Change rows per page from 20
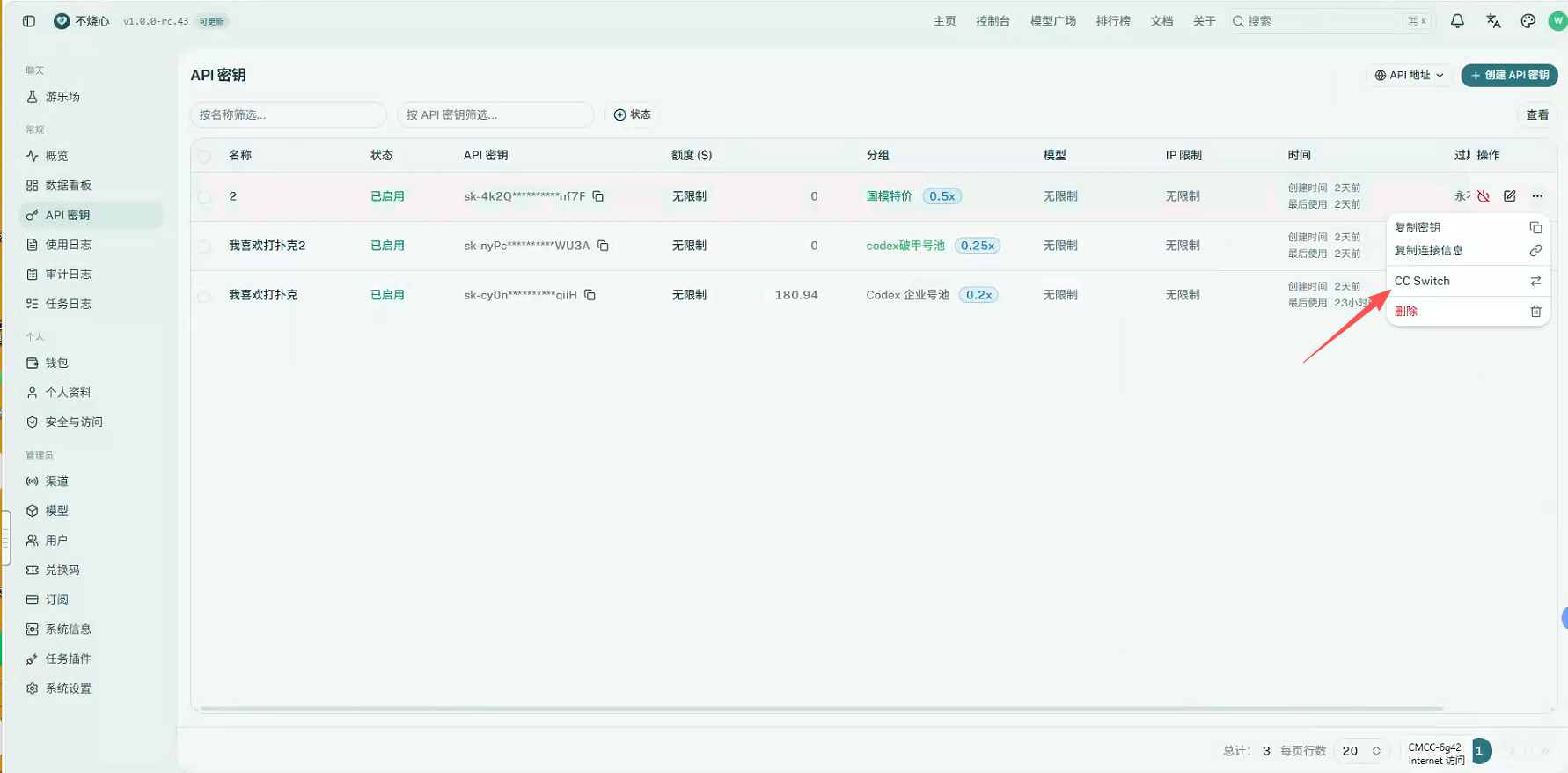The height and width of the screenshot is (773, 1568). [1361, 751]
